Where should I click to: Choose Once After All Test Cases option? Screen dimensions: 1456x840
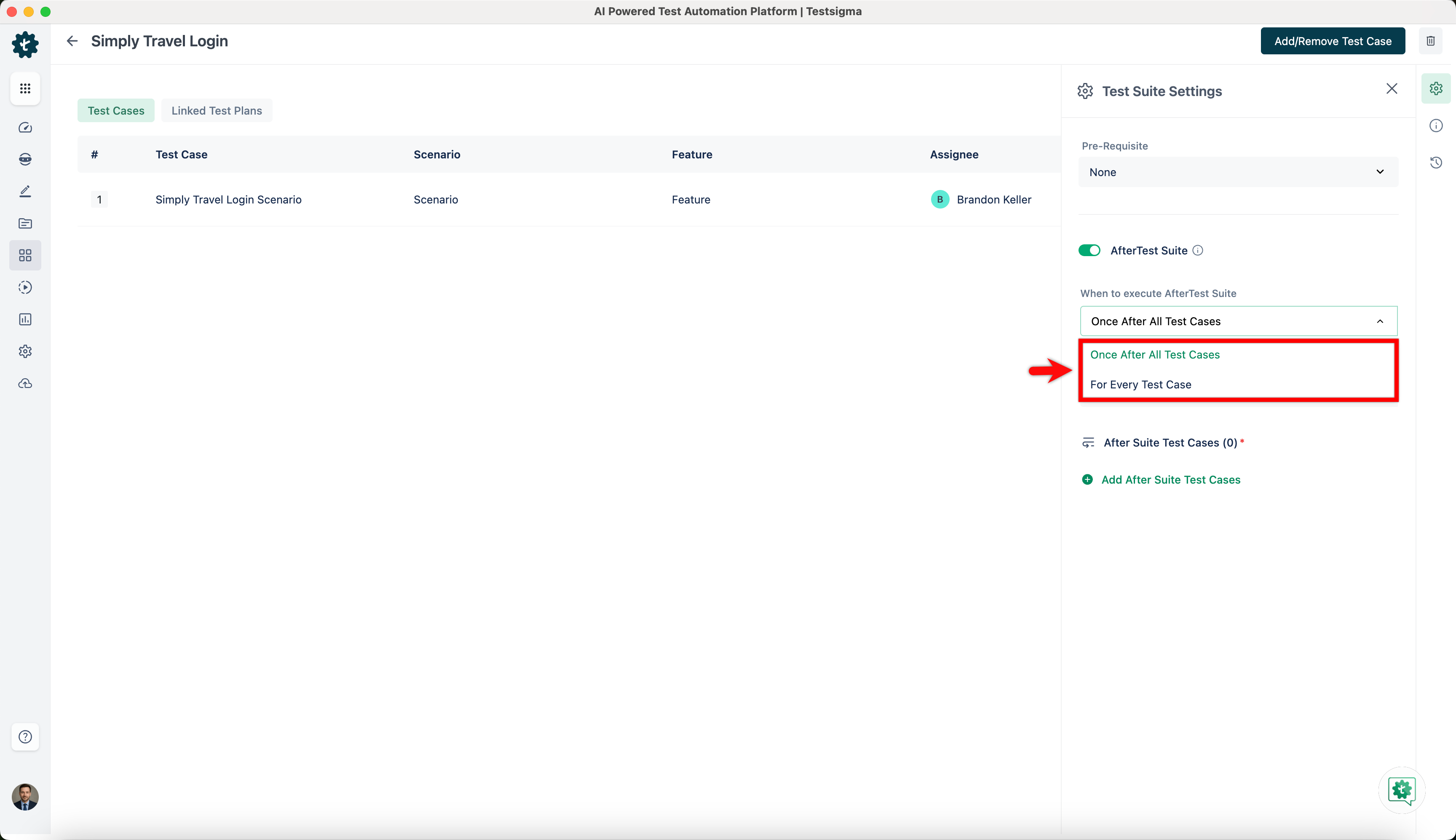[1155, 355]
